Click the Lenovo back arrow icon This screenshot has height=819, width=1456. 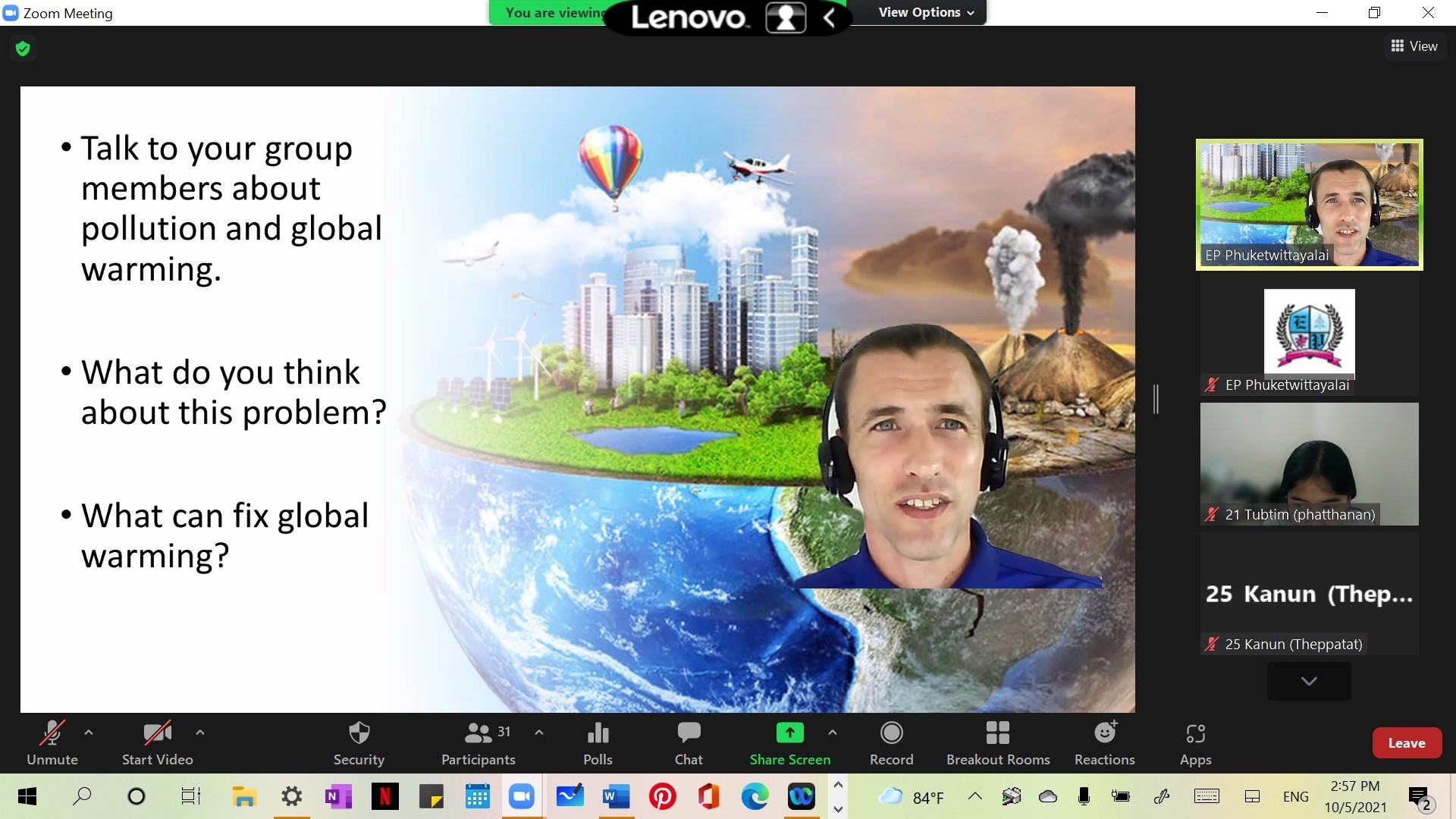[829, 17]
